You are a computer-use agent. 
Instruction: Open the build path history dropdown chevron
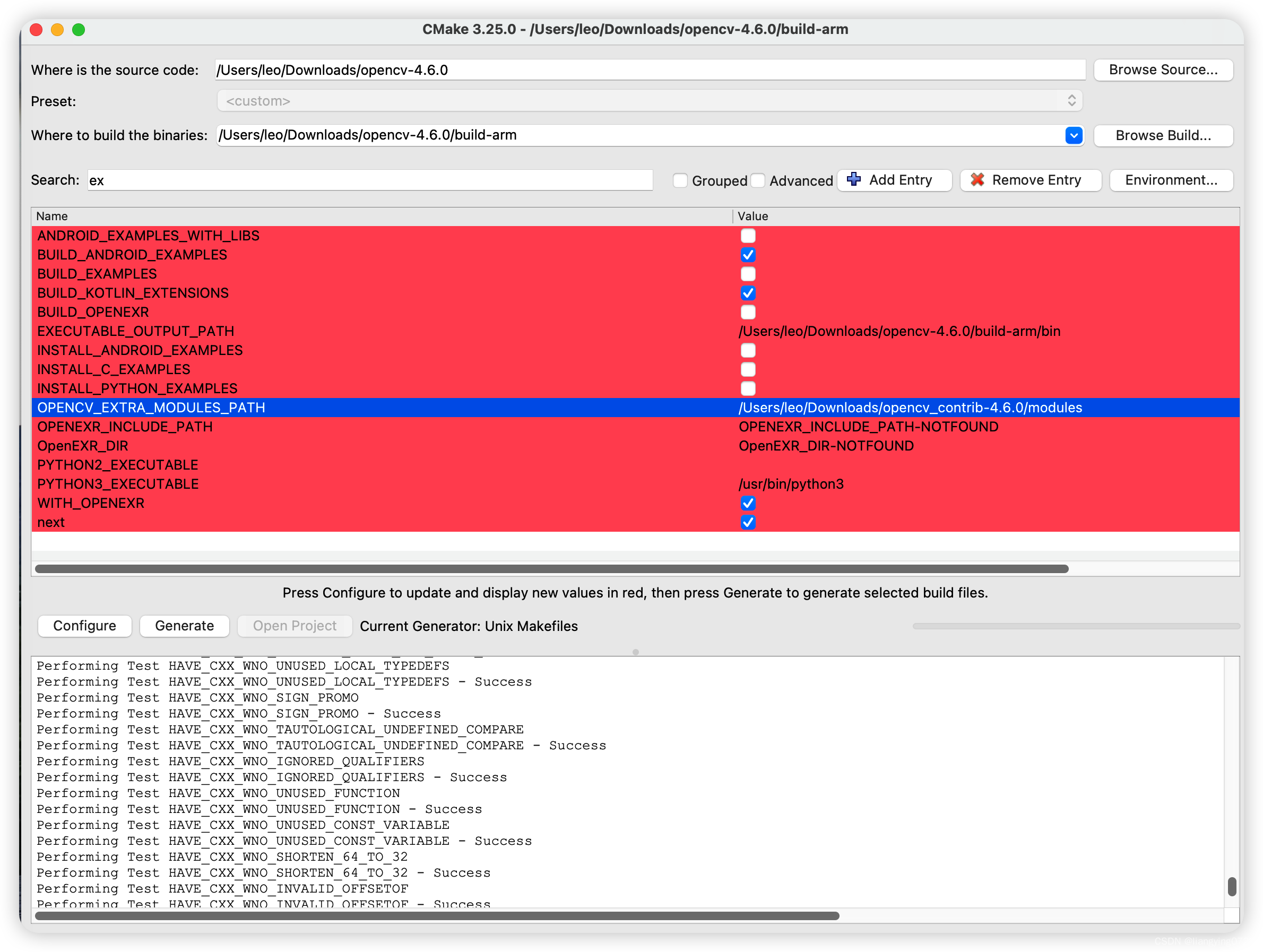click(x=1074, y=135)
